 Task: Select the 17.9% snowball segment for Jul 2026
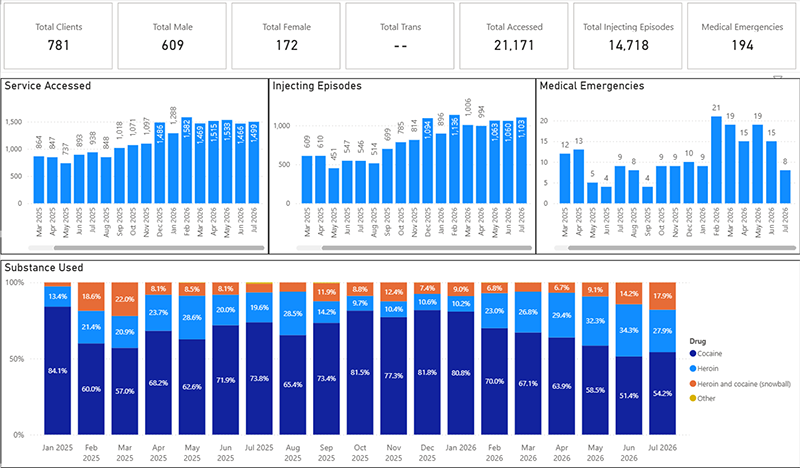(662, 296)
